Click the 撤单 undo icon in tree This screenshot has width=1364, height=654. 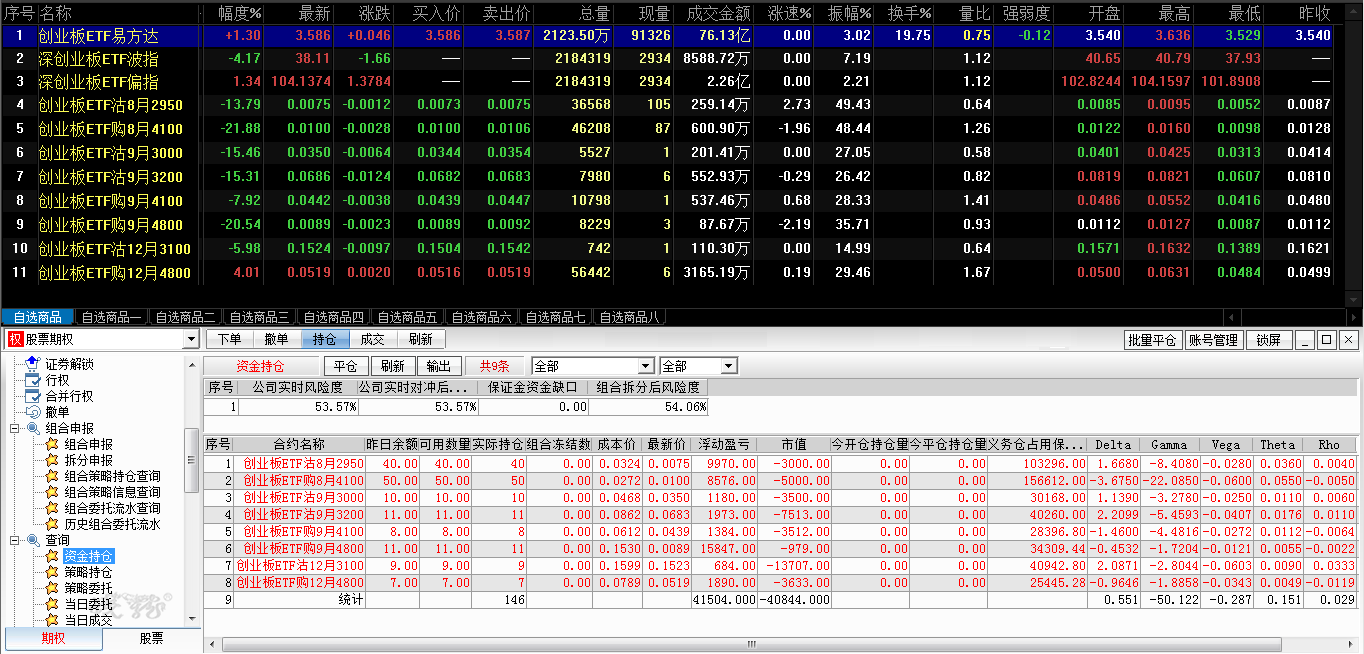pyautogui.click(x=33, y=412)
